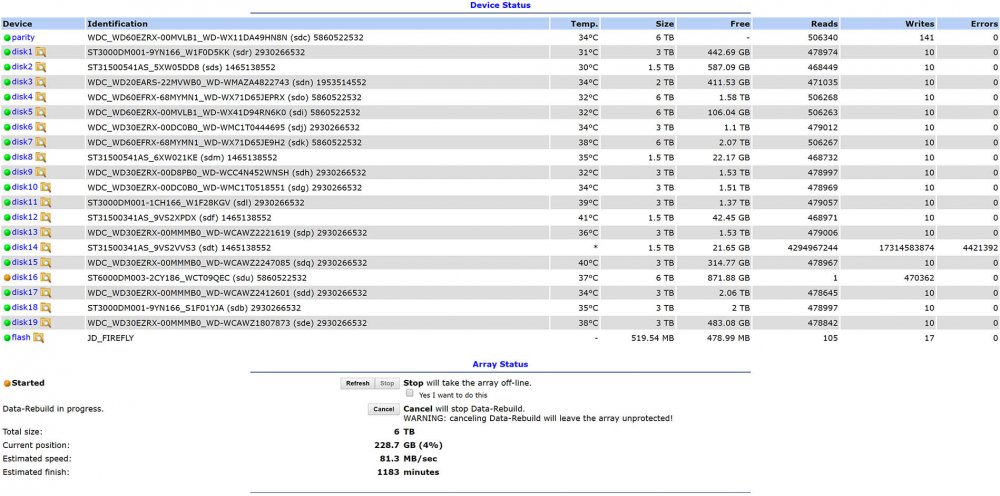Open the disk14 device link
This screenshot has height=496, width=1000.
(25, 247)
